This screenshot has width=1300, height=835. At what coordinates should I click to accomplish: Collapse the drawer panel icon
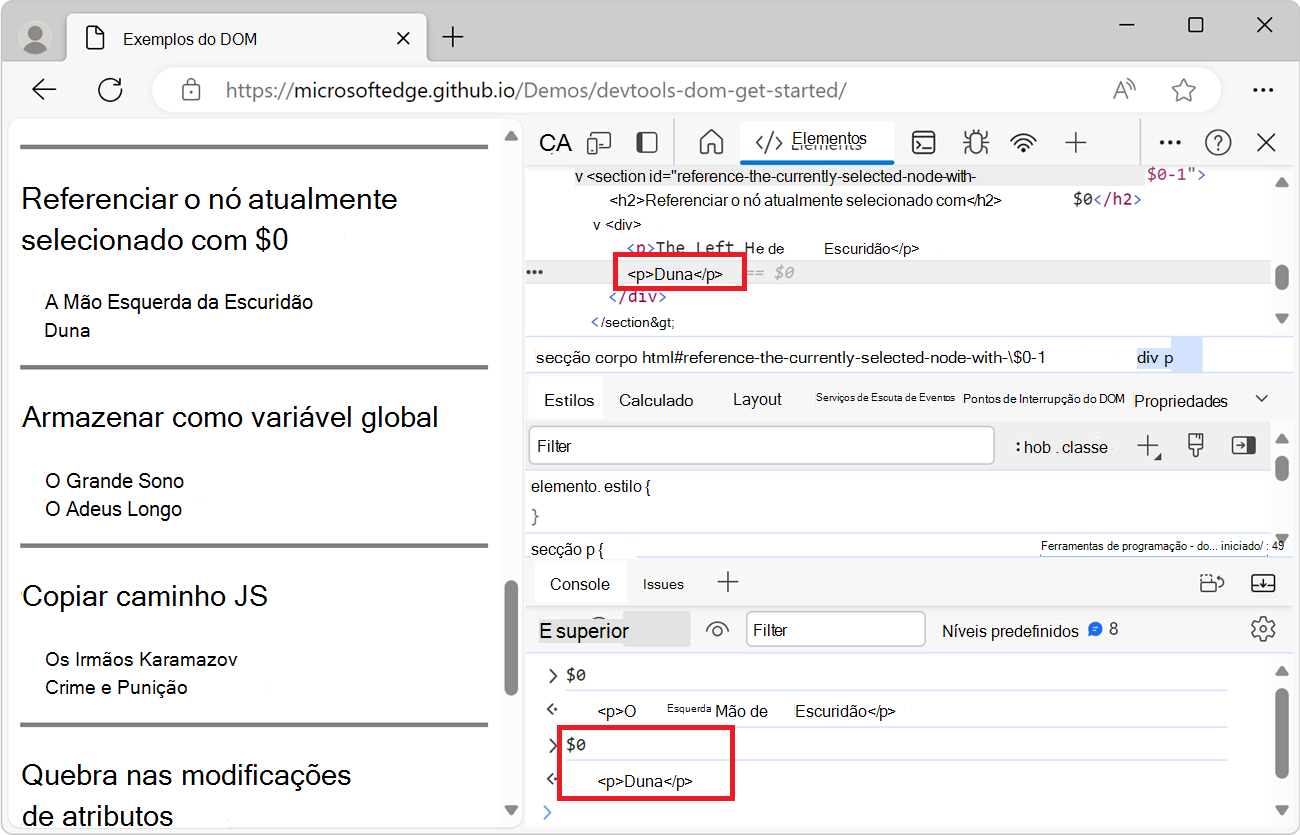point(1263,583)
